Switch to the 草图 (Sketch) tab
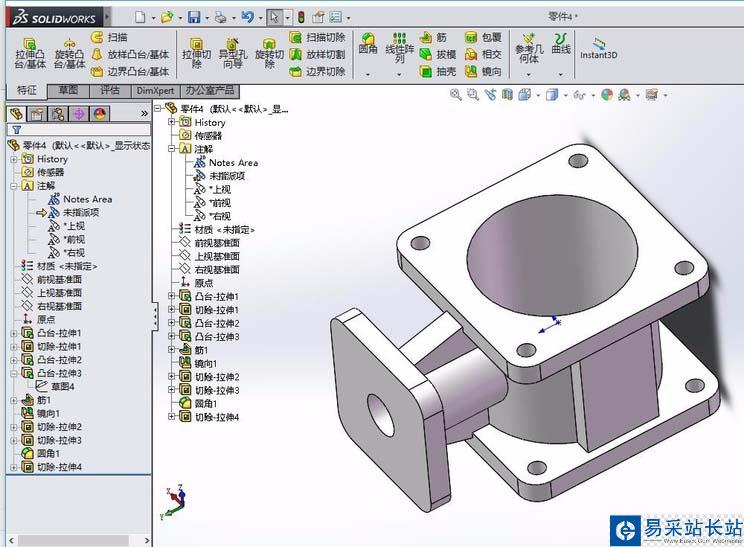 tap(68, 90)
